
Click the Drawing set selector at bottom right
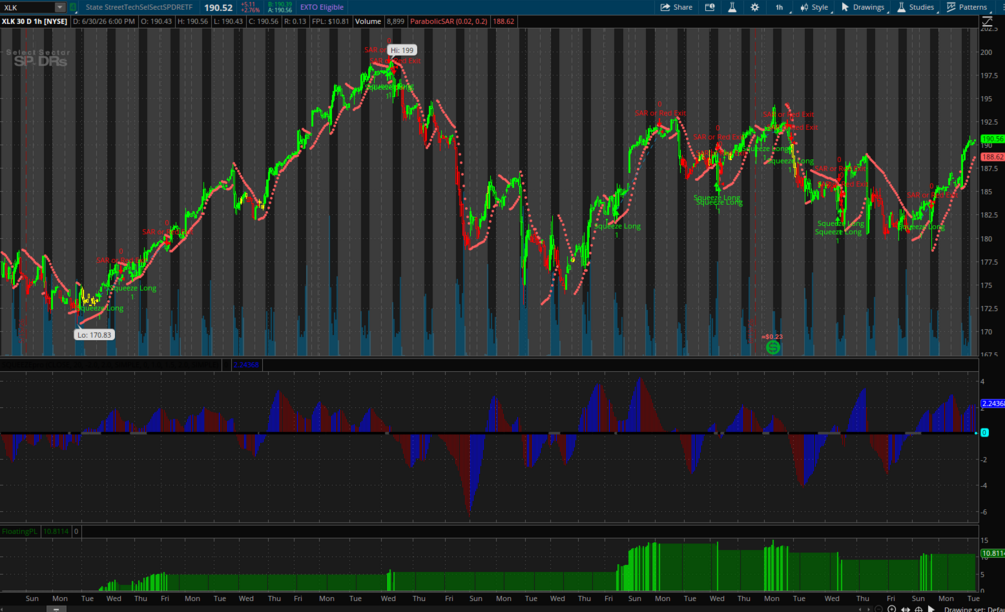974,609
